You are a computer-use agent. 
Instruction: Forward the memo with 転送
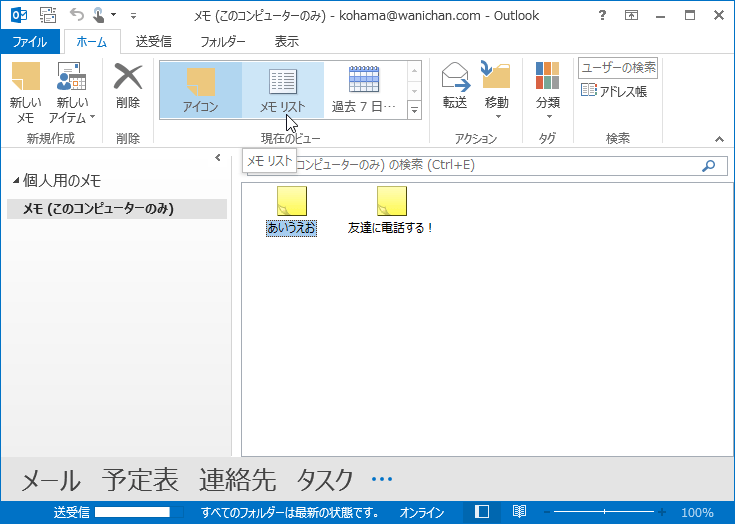455,87
